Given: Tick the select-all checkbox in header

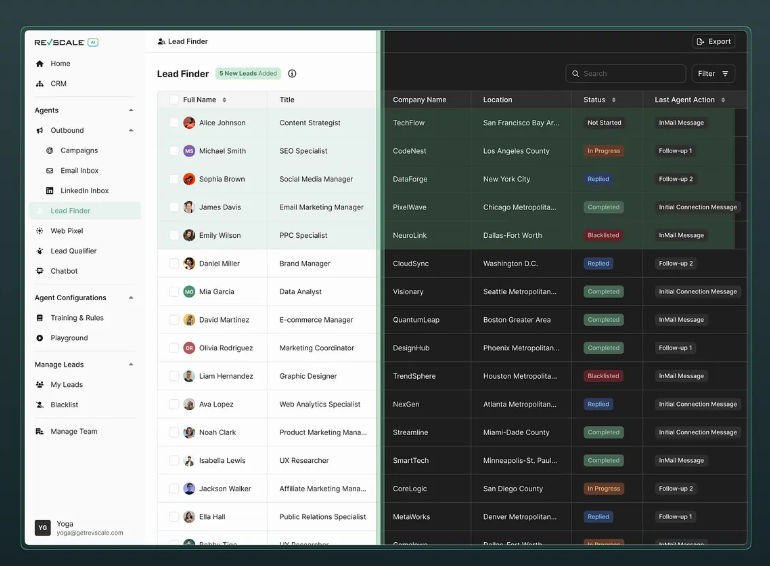Looking at the screenshot, I should click(173, 100).
